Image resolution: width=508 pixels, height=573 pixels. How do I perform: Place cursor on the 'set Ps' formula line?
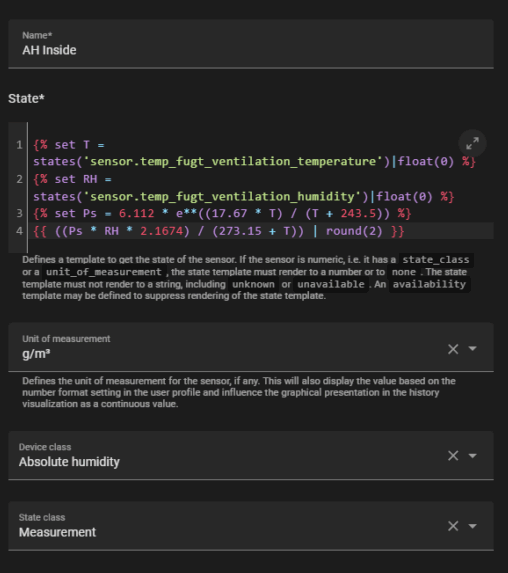pyautogui.click(x=222, y=213)
